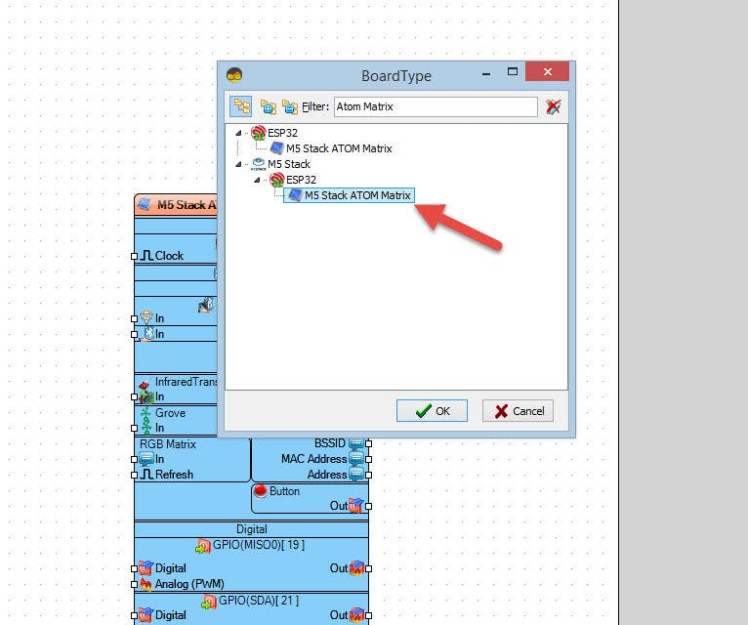Click the Out pin icon of GPIO 21
748x625 pixels.
[x=356, y=615]
